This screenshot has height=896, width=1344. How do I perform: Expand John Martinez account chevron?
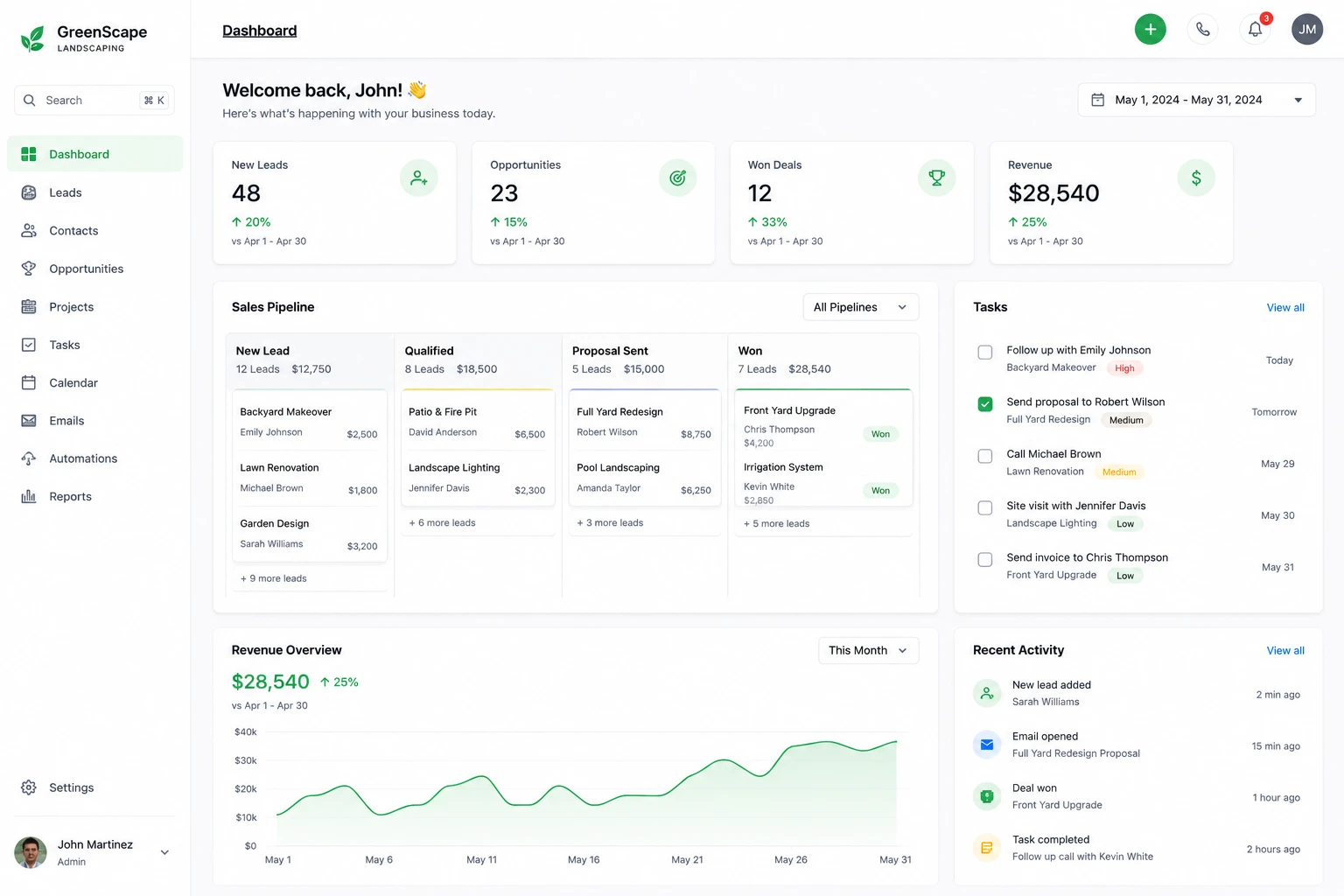164,852
